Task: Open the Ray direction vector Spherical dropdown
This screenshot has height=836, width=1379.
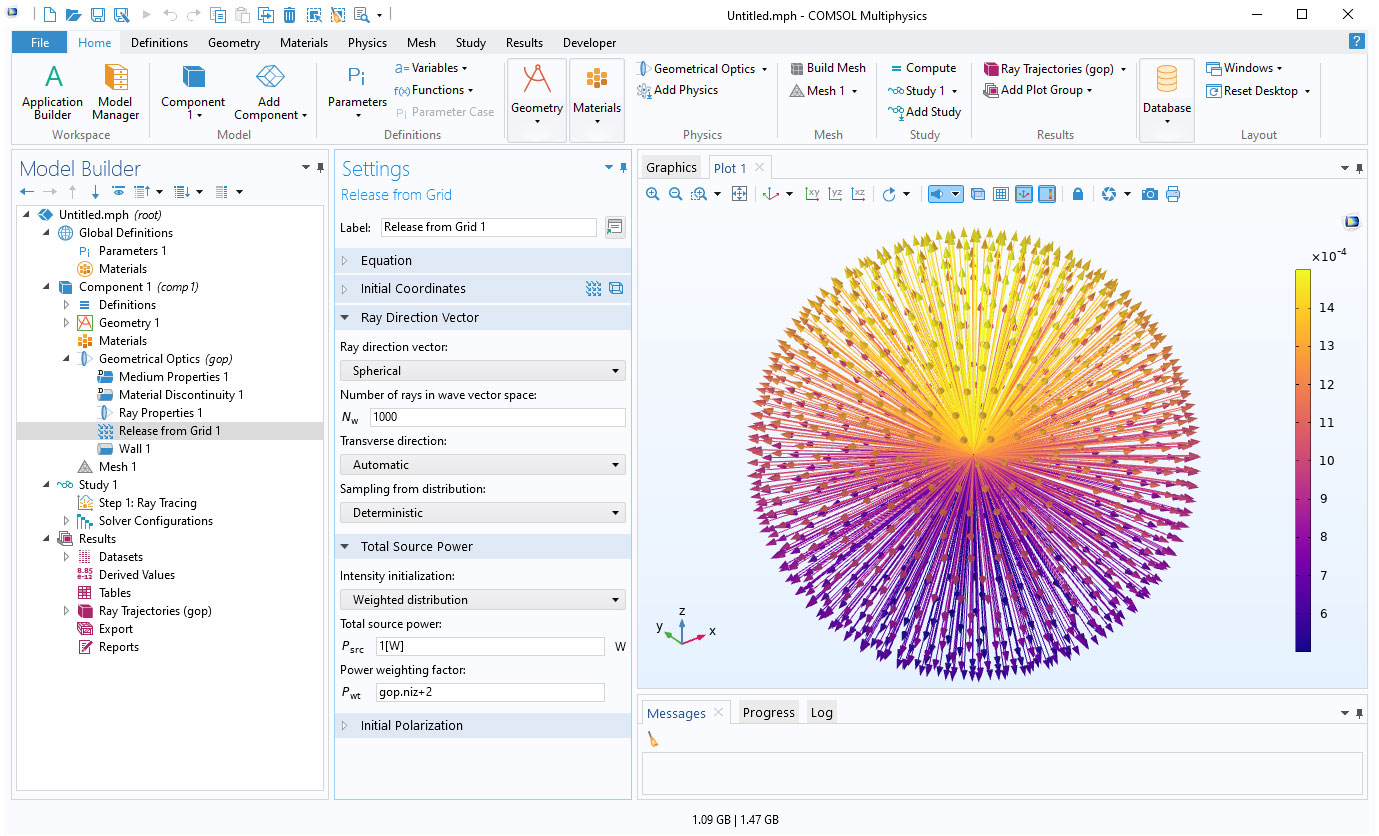Action: (x=483, y=371)
